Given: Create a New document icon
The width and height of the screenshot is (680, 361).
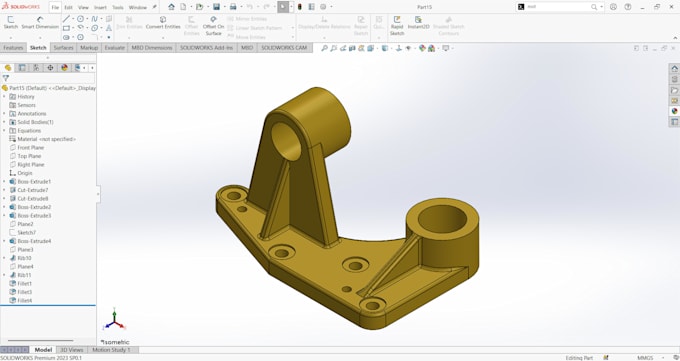Looking at the screenshot, I should (x=183, y=7).
